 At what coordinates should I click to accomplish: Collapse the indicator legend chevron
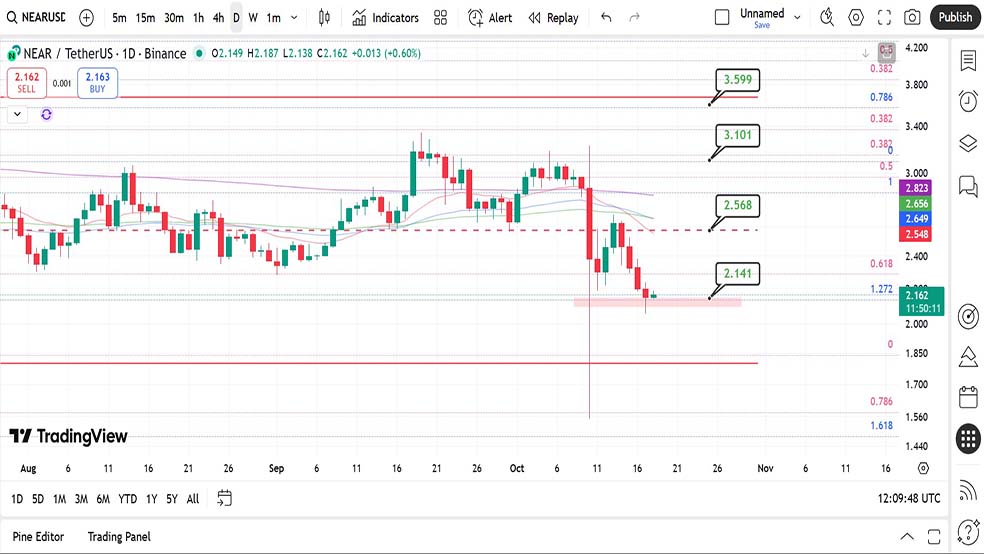tap(17, 115)
